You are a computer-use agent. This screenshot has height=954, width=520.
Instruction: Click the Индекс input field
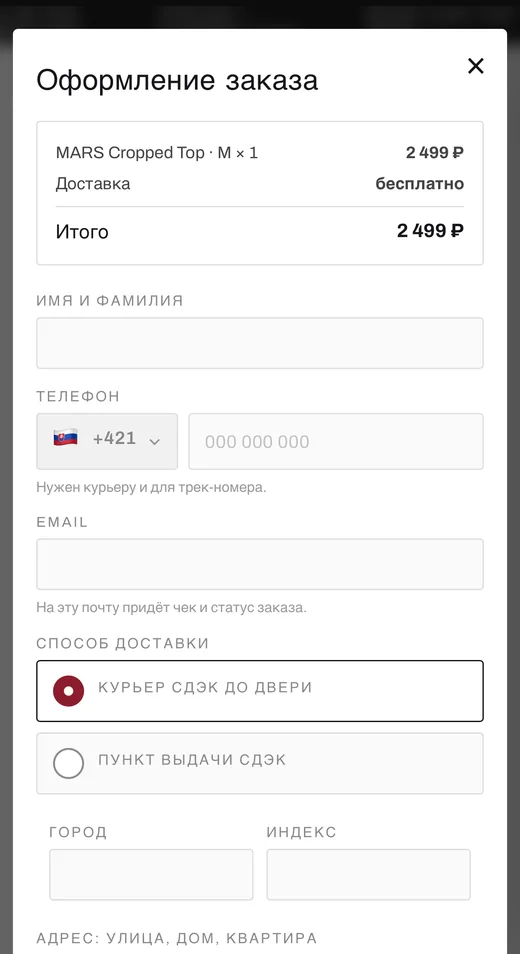tap(369, 875)
